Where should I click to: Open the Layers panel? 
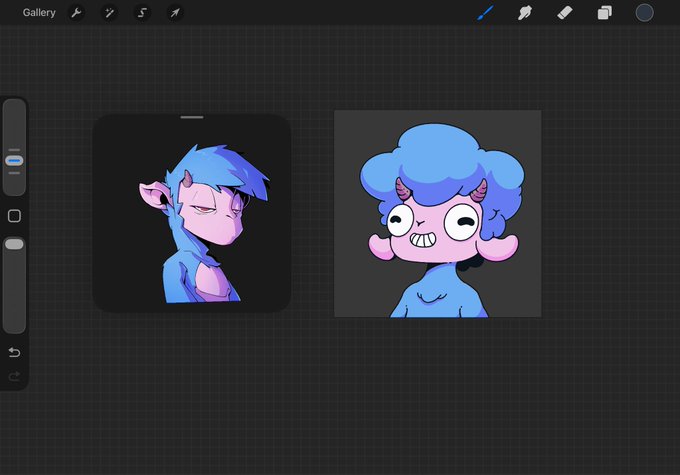(x=605, y=13)
